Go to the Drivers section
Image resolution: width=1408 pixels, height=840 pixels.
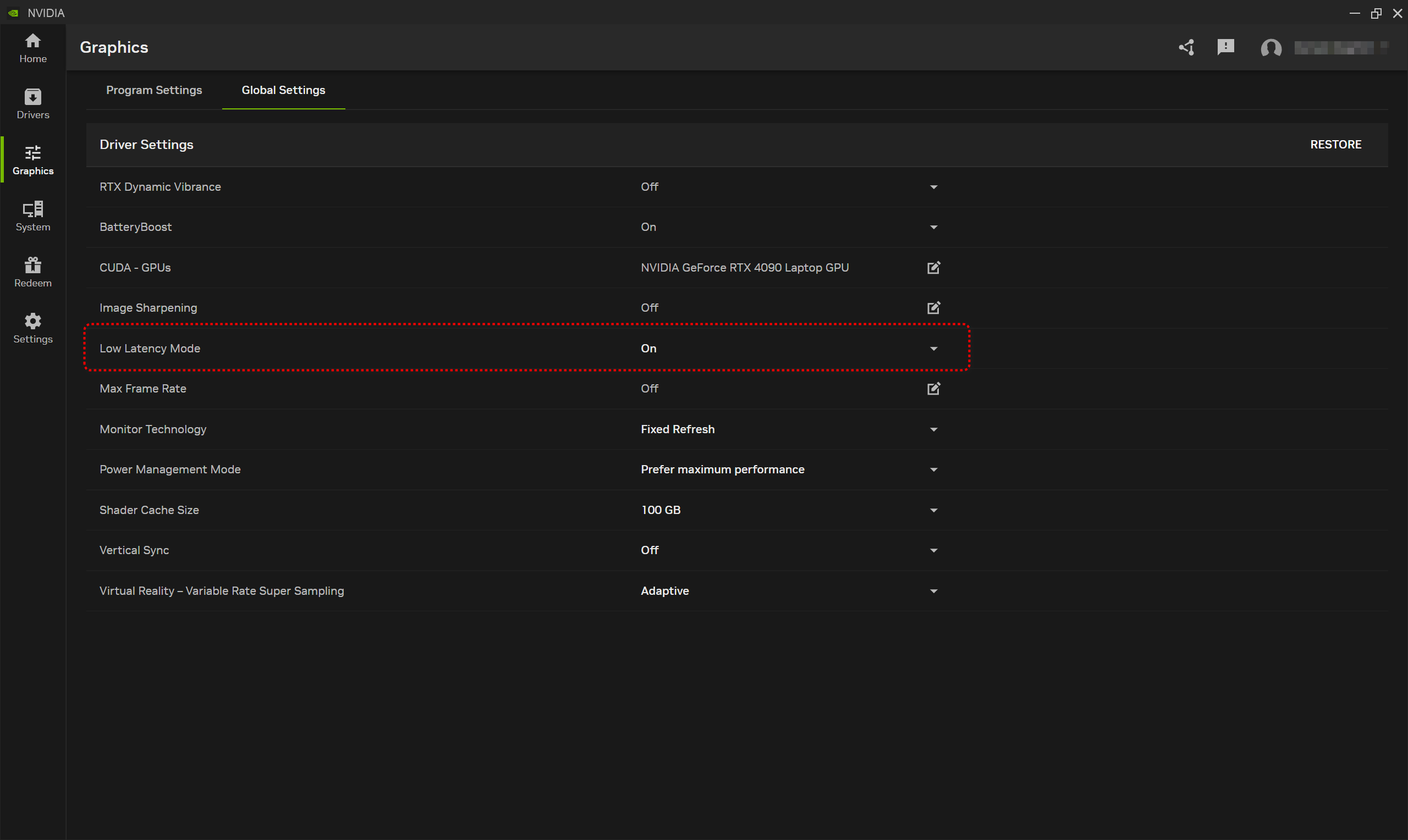33,104
